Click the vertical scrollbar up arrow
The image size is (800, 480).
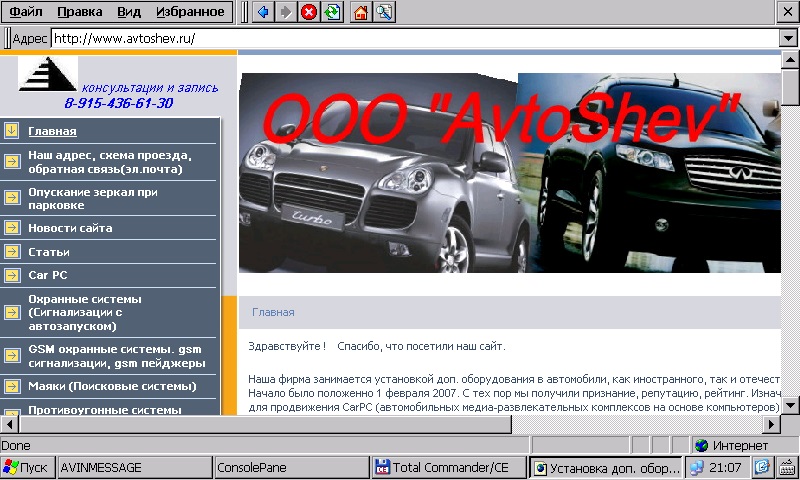pos(790,60)
